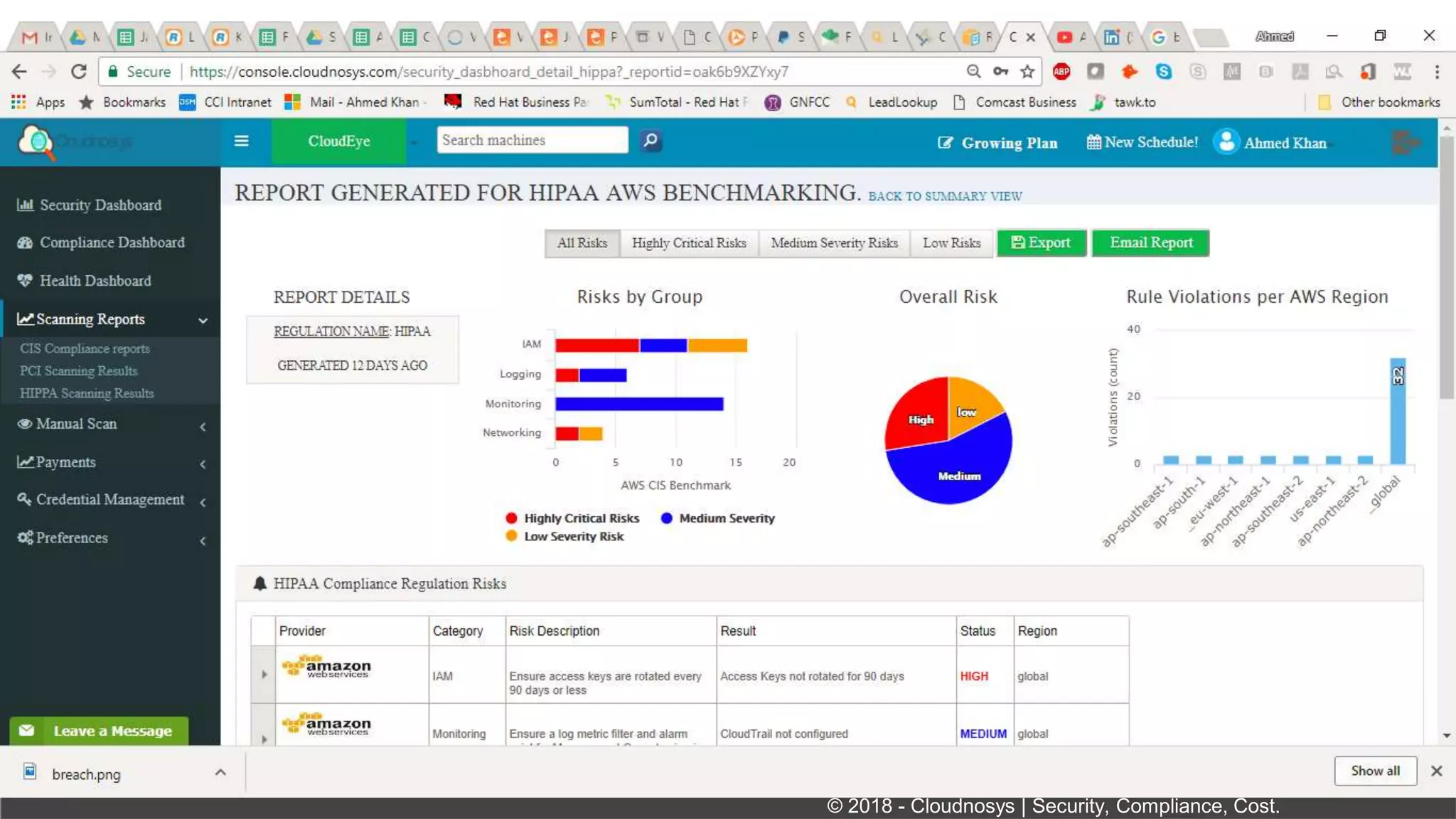Click the CloudEye green button
This screenshot has width=1456, height=819.
(x=338, y=141)
